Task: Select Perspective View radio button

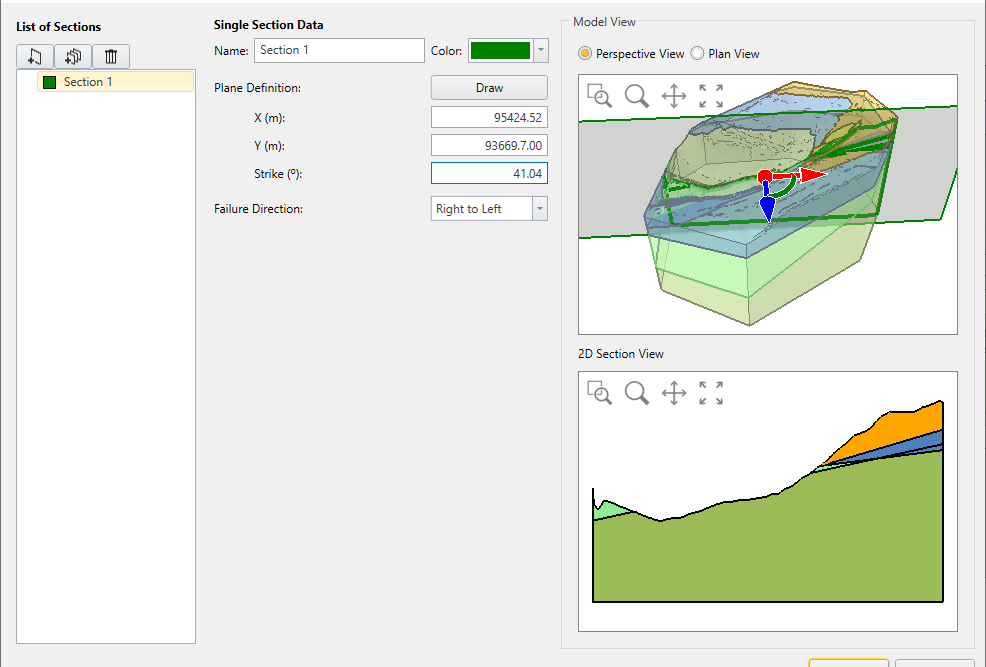Action: 585,53
